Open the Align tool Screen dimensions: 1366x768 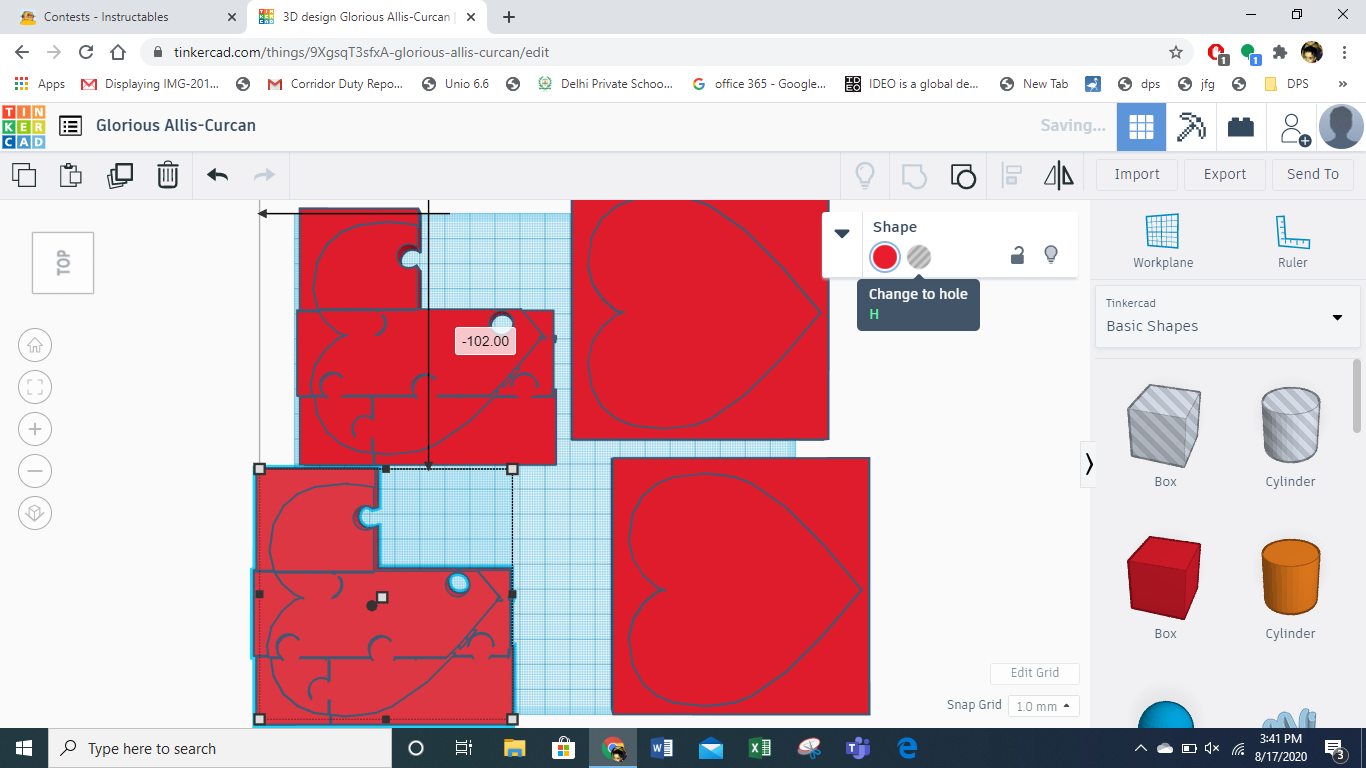[x=1011, y=176]
